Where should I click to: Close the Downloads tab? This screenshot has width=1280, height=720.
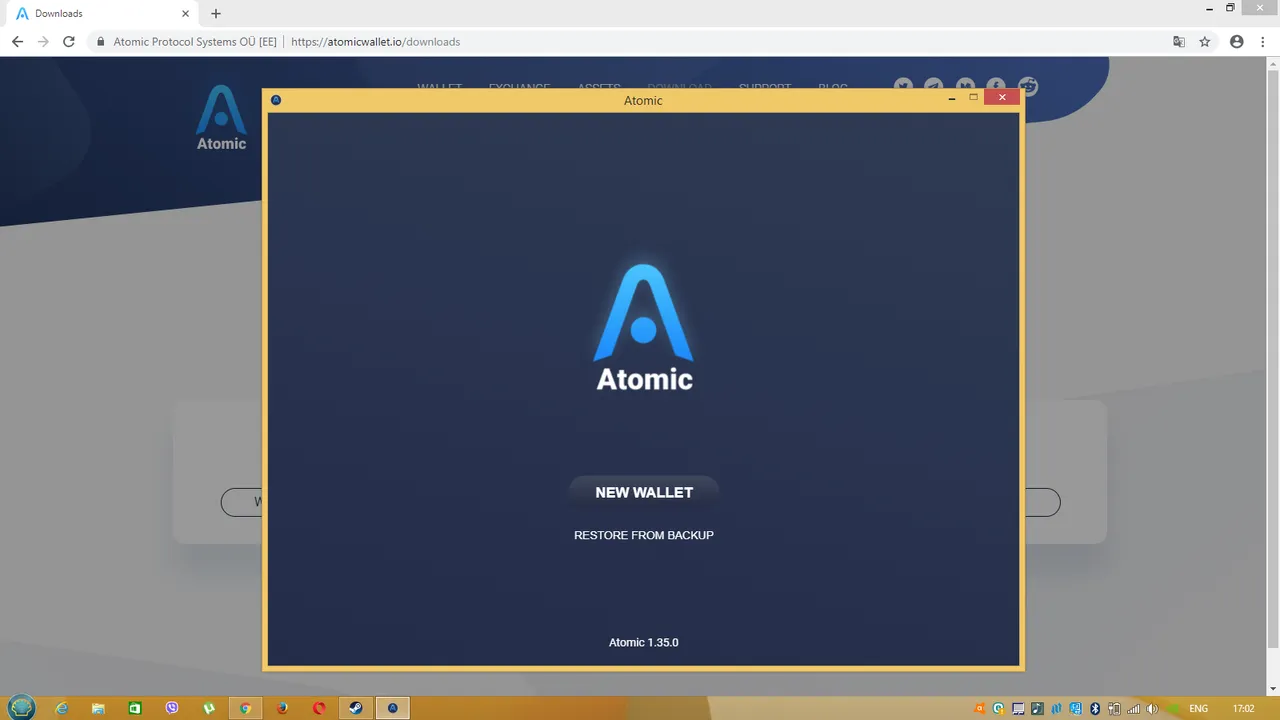[x=185, y=14]
